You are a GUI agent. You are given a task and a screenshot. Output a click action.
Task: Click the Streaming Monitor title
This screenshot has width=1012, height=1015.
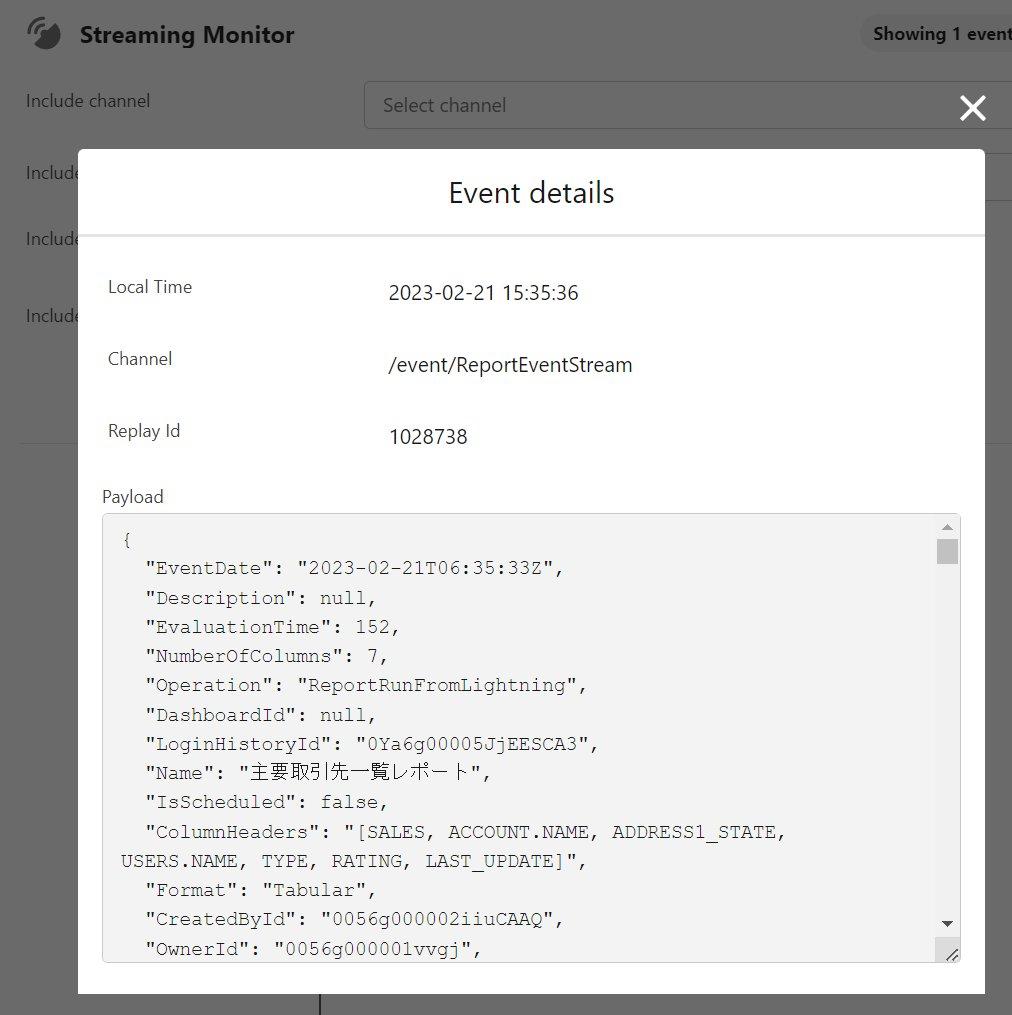click(187, 35)
